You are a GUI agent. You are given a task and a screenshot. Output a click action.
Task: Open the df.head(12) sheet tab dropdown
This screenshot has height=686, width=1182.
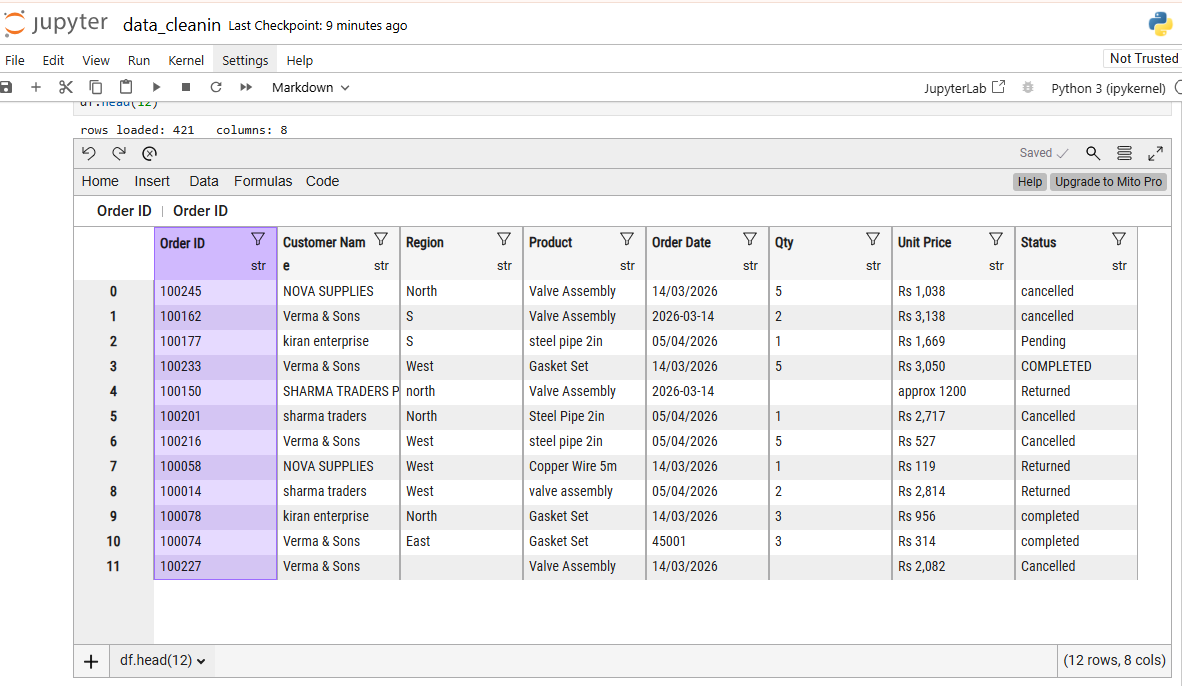(x=162, y=660)
